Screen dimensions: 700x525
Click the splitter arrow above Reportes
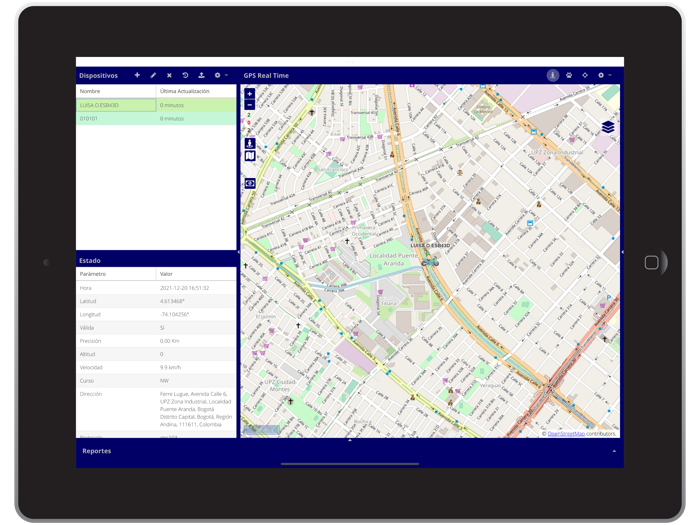click(350, 440)
